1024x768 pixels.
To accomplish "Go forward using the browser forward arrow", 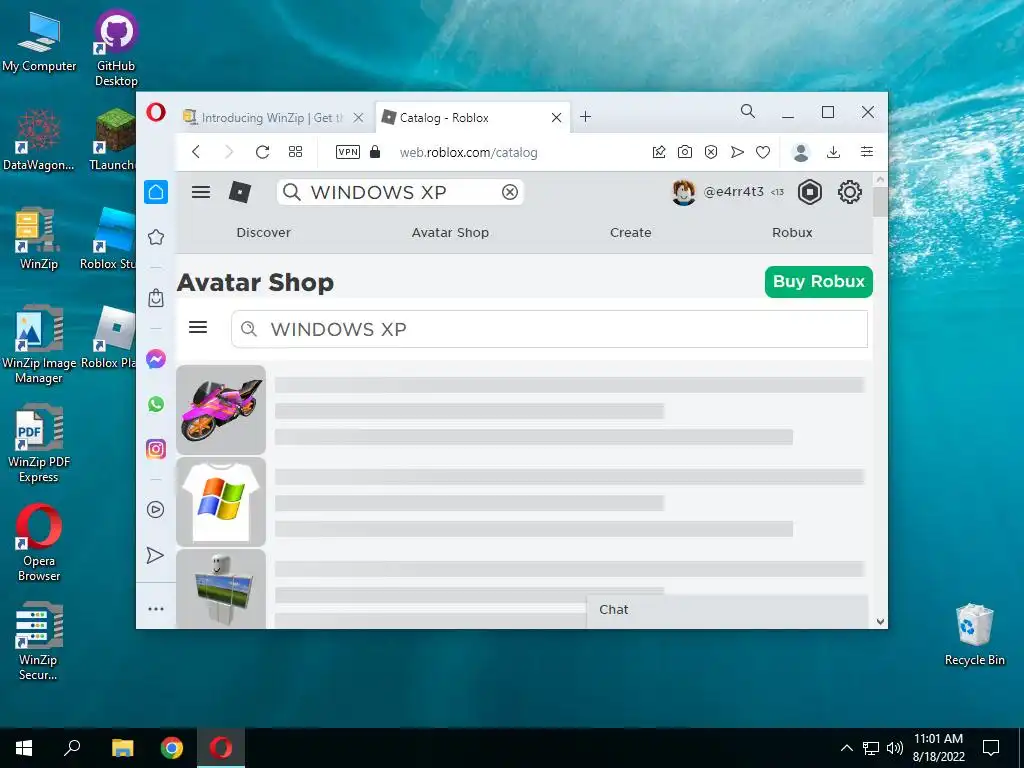I will point(229,152).
